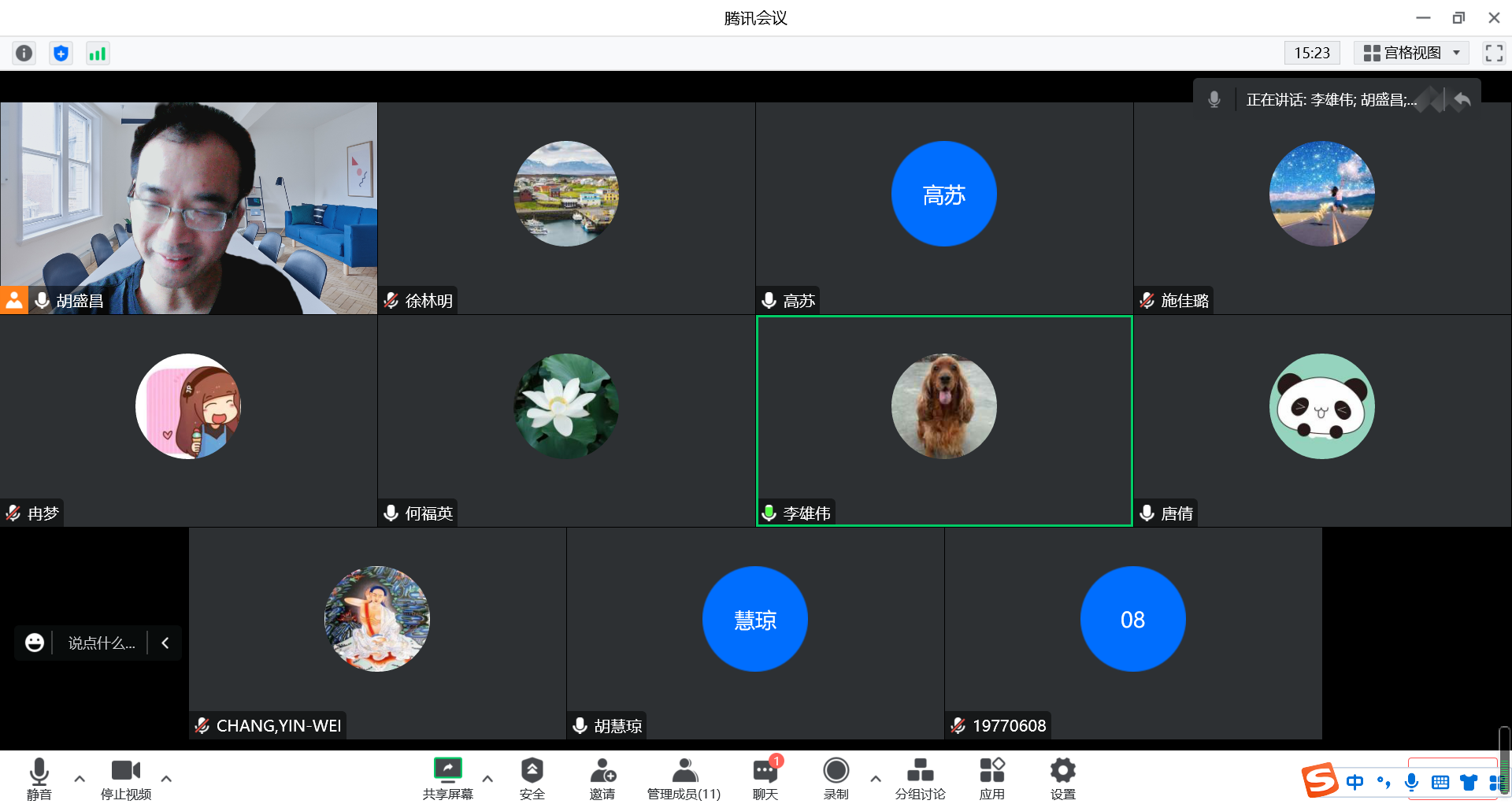This screenshot has height=804, width=1512.
Task: Select 胡盛昌 video tile
Action: coord(189,208)
